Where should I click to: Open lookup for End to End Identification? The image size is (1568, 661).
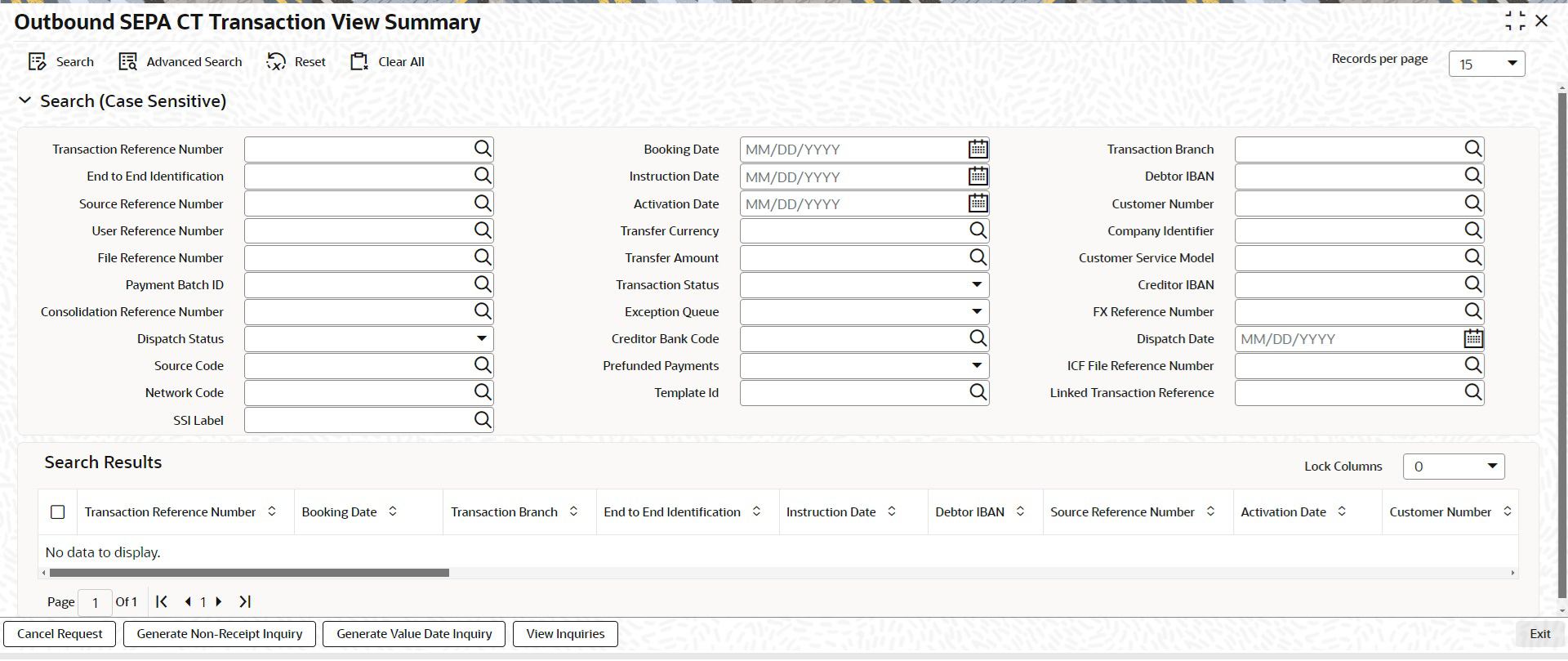[483, 176]
